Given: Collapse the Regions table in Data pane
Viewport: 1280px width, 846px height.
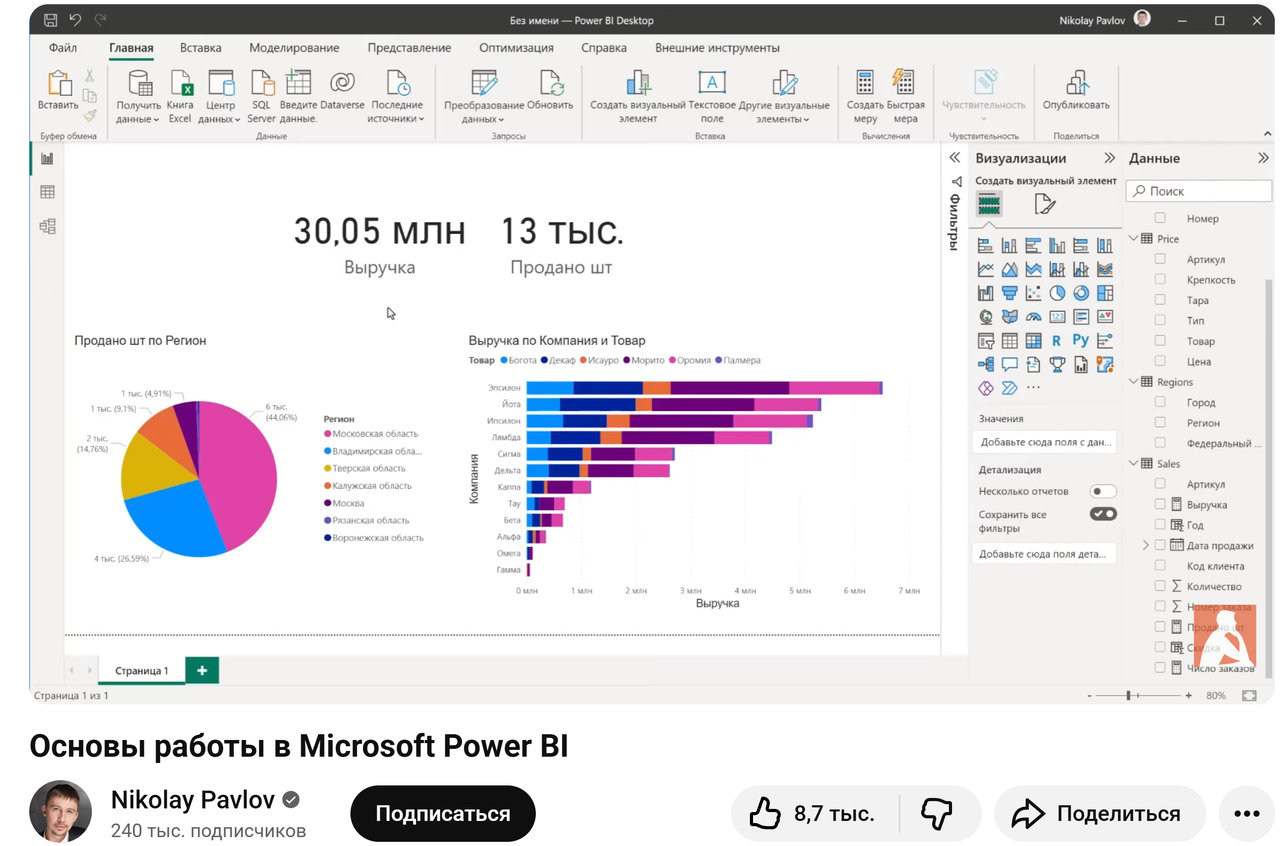Looking at the screenshot, I should [x=1134, y=382].
